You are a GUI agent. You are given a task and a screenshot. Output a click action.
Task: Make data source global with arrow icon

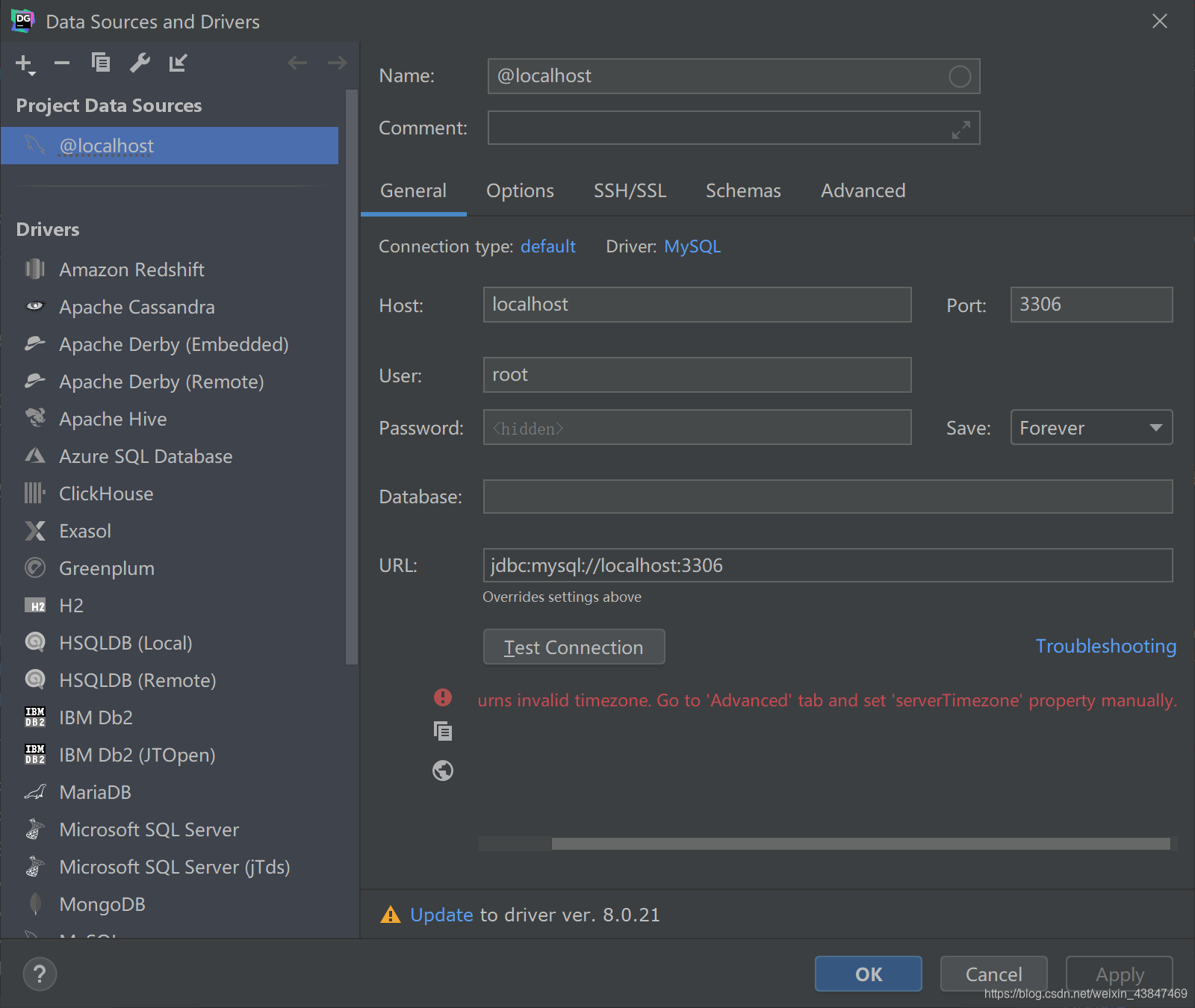pyautogui.click(x=178, y=63)
